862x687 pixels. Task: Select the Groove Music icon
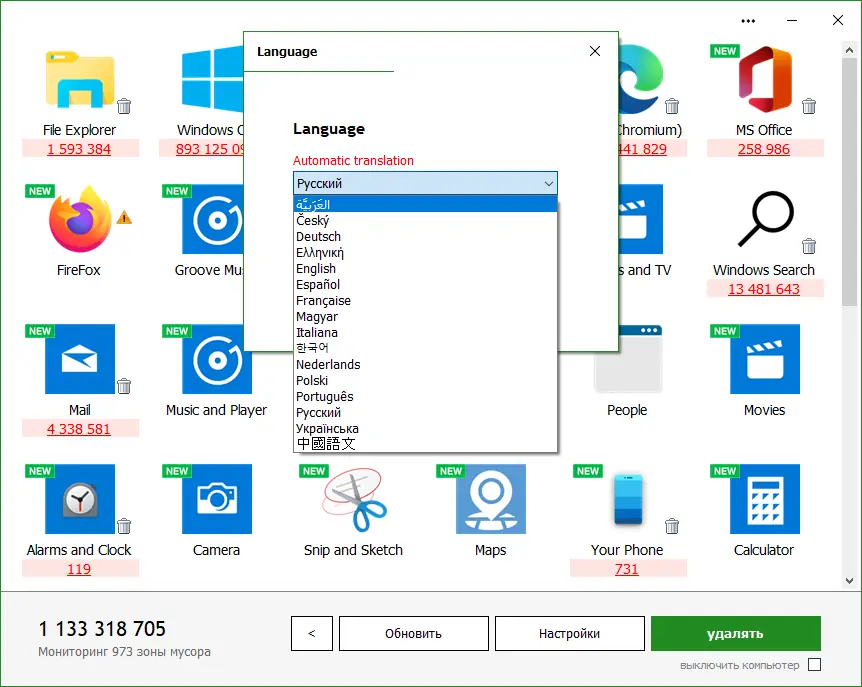coord(213,219)
